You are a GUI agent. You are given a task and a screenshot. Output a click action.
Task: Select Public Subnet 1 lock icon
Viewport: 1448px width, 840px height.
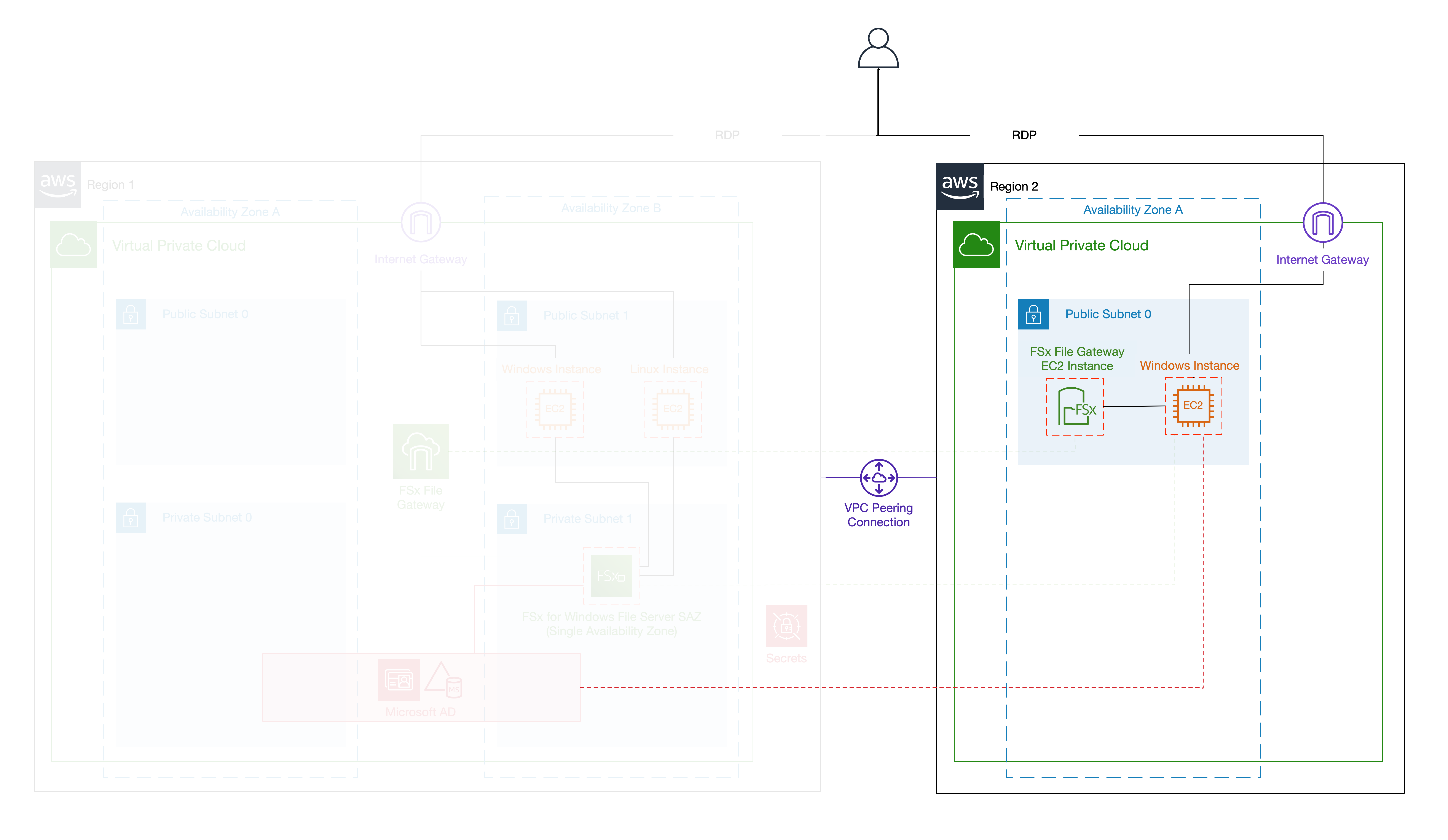tap(511, 315)
